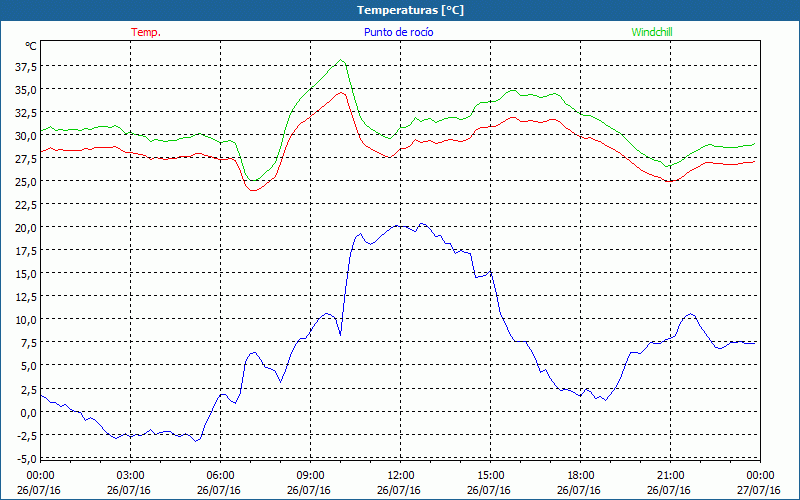800x500 pixels.
Task: Click the 22,5 y-axis value
Action: pos(27,205)
